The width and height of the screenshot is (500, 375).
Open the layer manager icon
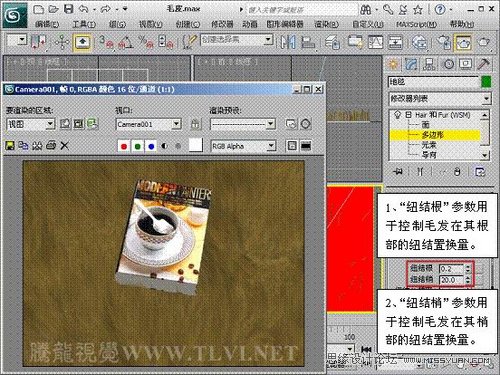(332, 42)
